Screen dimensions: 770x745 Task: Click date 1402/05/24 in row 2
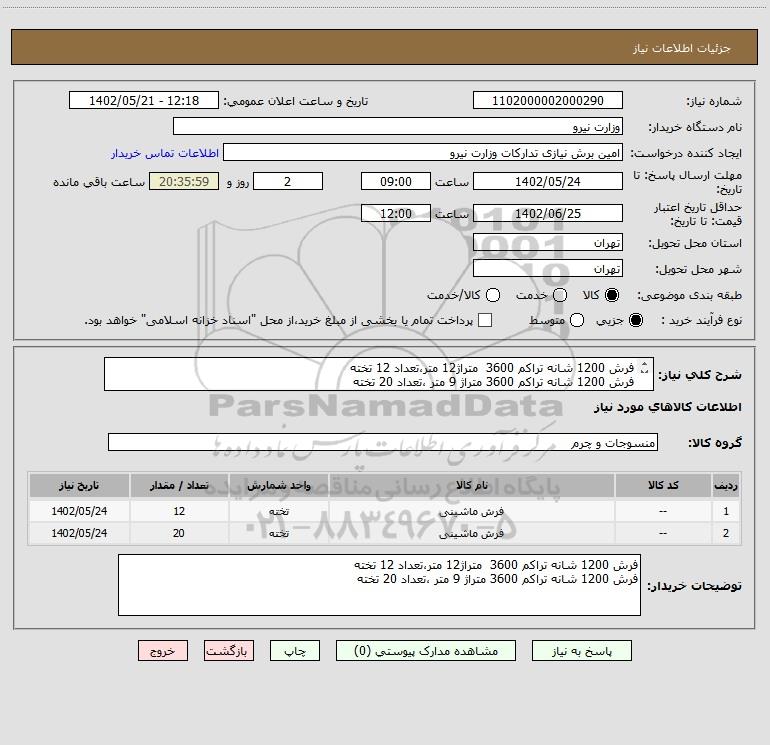79,533
